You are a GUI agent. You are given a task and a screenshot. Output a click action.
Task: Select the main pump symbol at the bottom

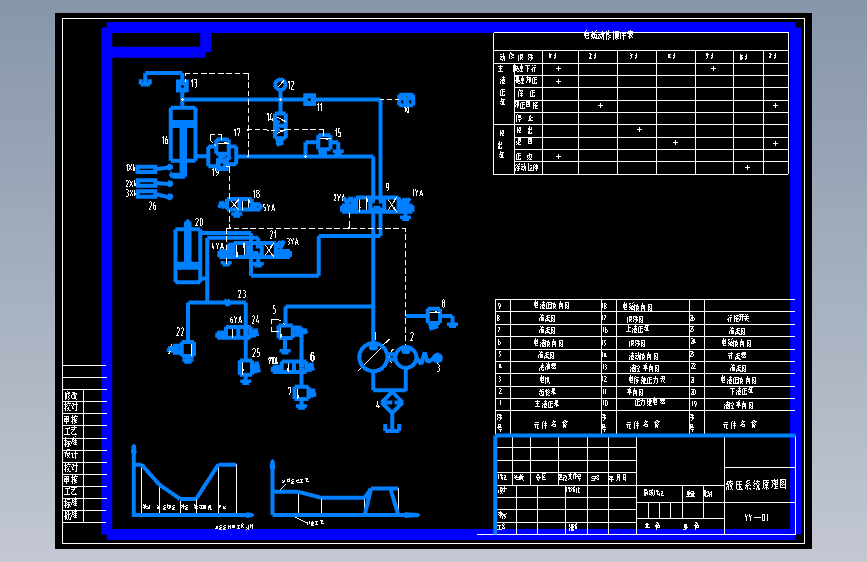374,356
